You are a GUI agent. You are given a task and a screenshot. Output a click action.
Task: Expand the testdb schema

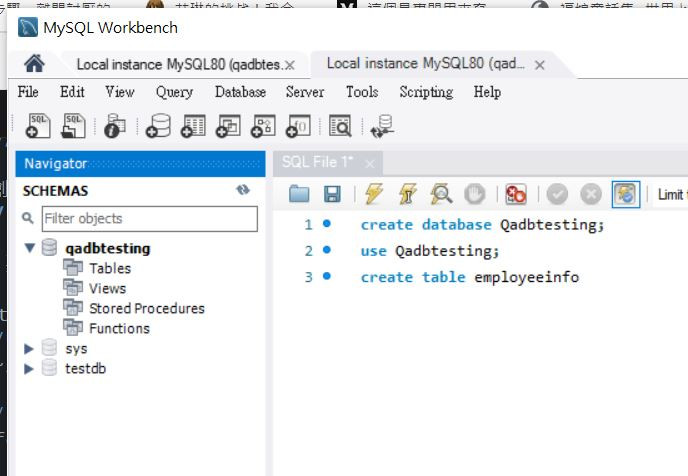coord(29,369)
